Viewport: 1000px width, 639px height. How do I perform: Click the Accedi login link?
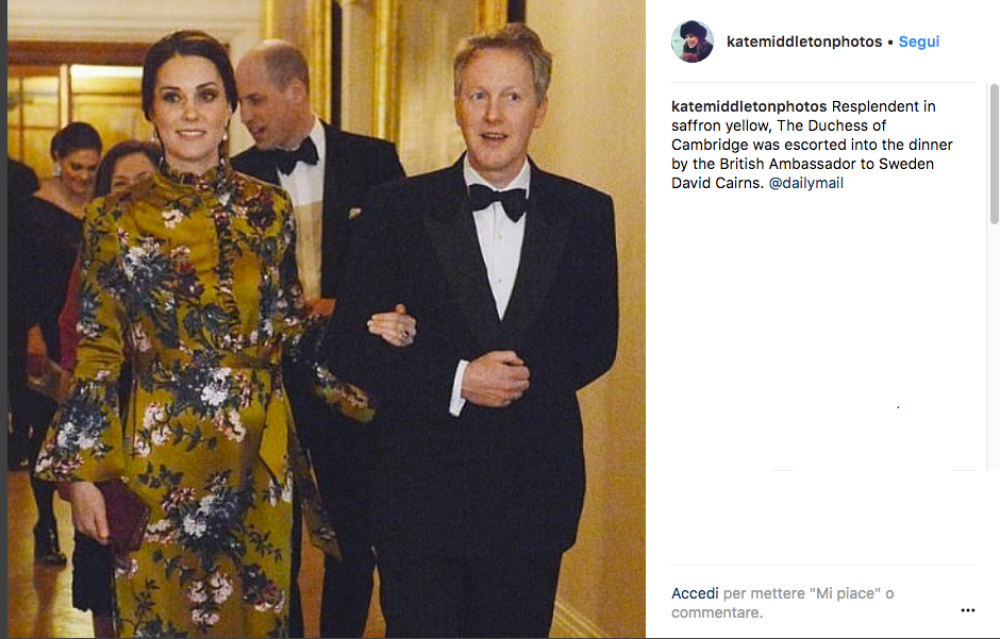tap(695, 594)
